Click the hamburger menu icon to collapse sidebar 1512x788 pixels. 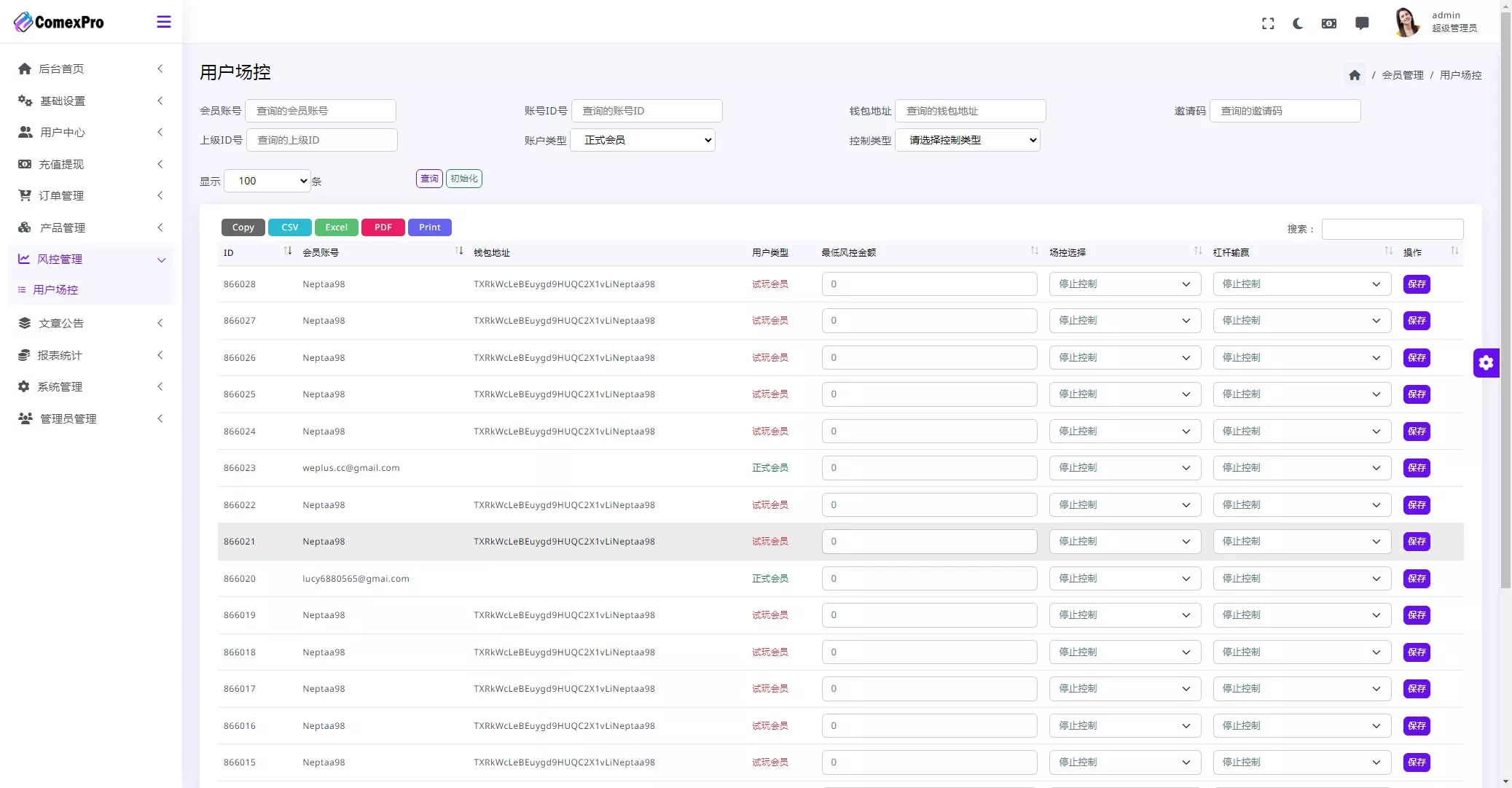point(164,22)
